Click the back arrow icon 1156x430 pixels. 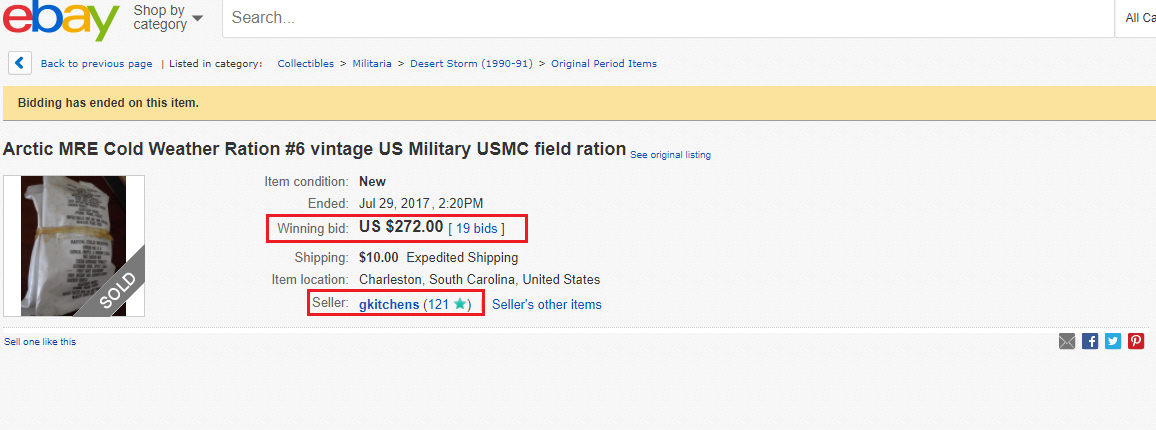20,63
